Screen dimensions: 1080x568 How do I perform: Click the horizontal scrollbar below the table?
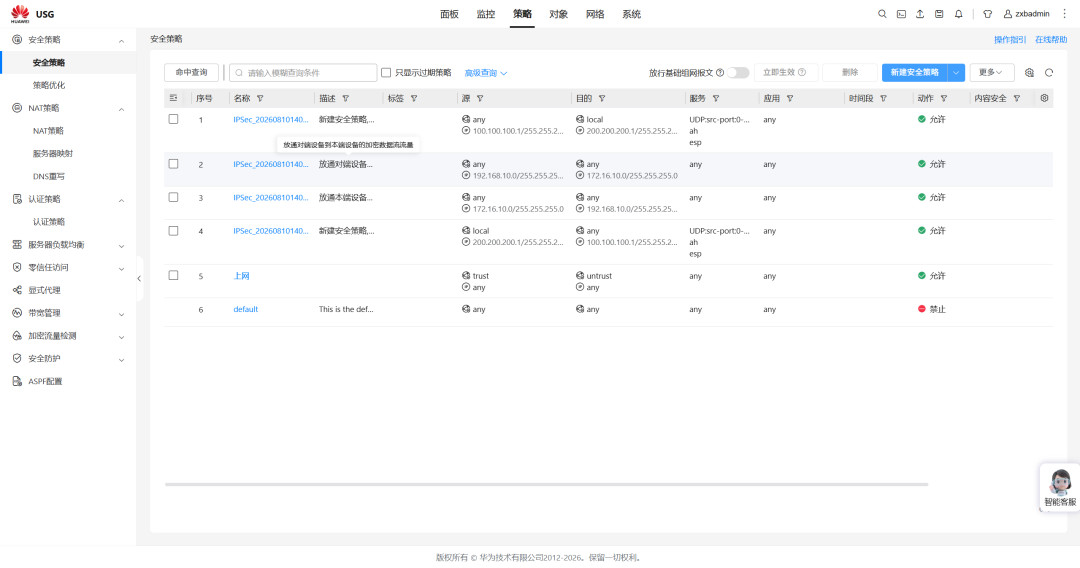pos(546,484)
